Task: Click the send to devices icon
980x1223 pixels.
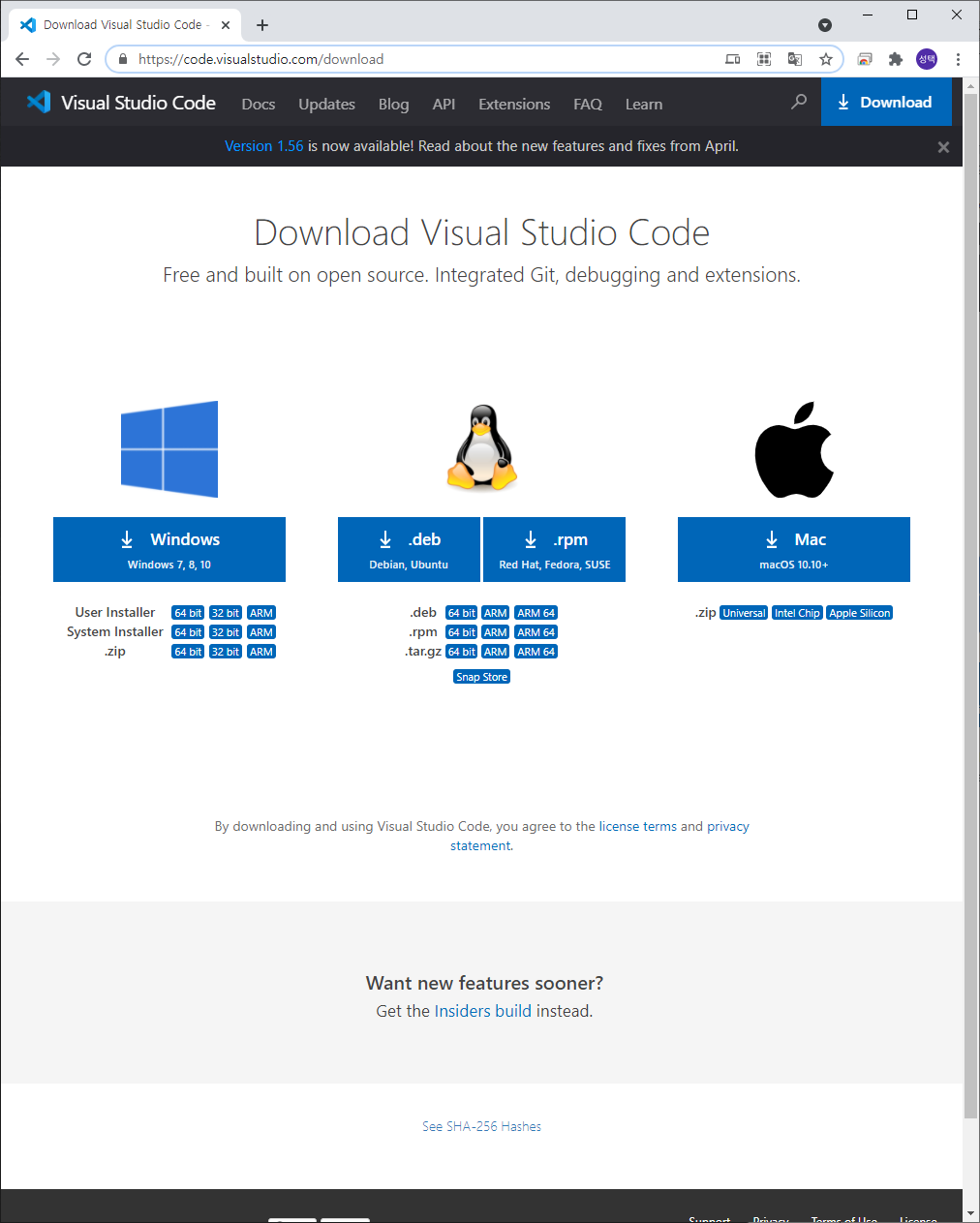Action: tap(733, 59)
